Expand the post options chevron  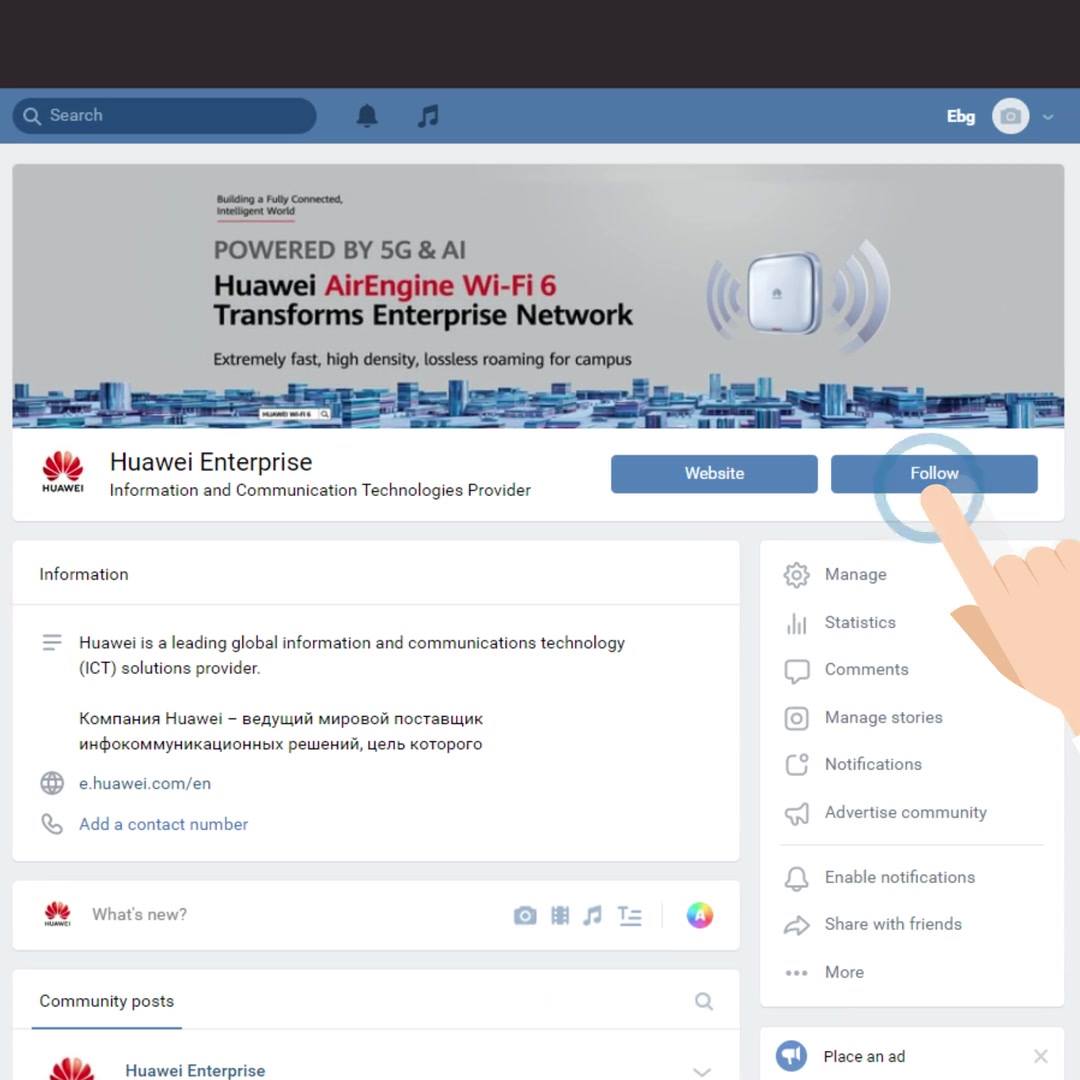[x=702, y=1072]
